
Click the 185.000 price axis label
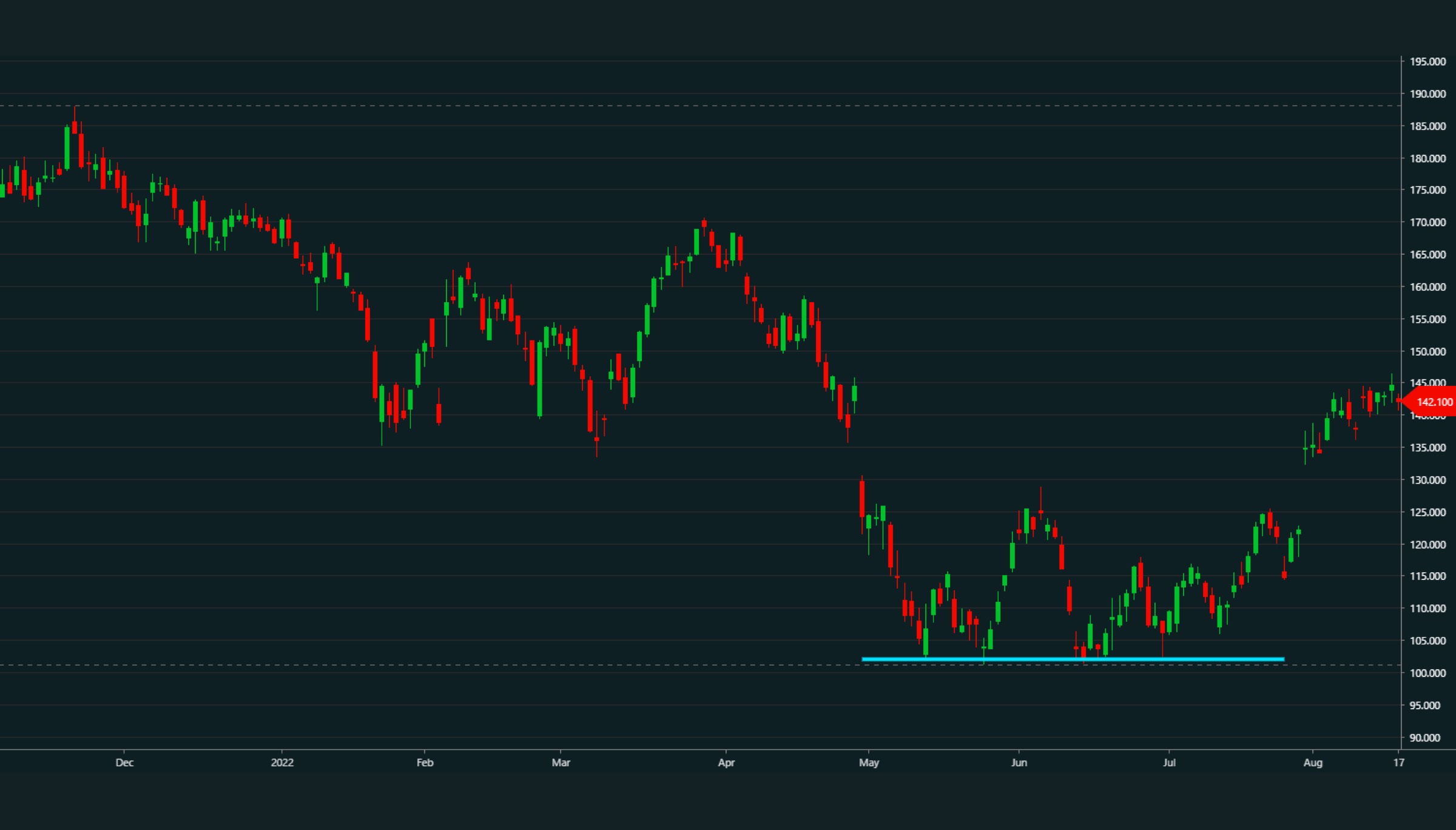click(x=1427, y=126)
